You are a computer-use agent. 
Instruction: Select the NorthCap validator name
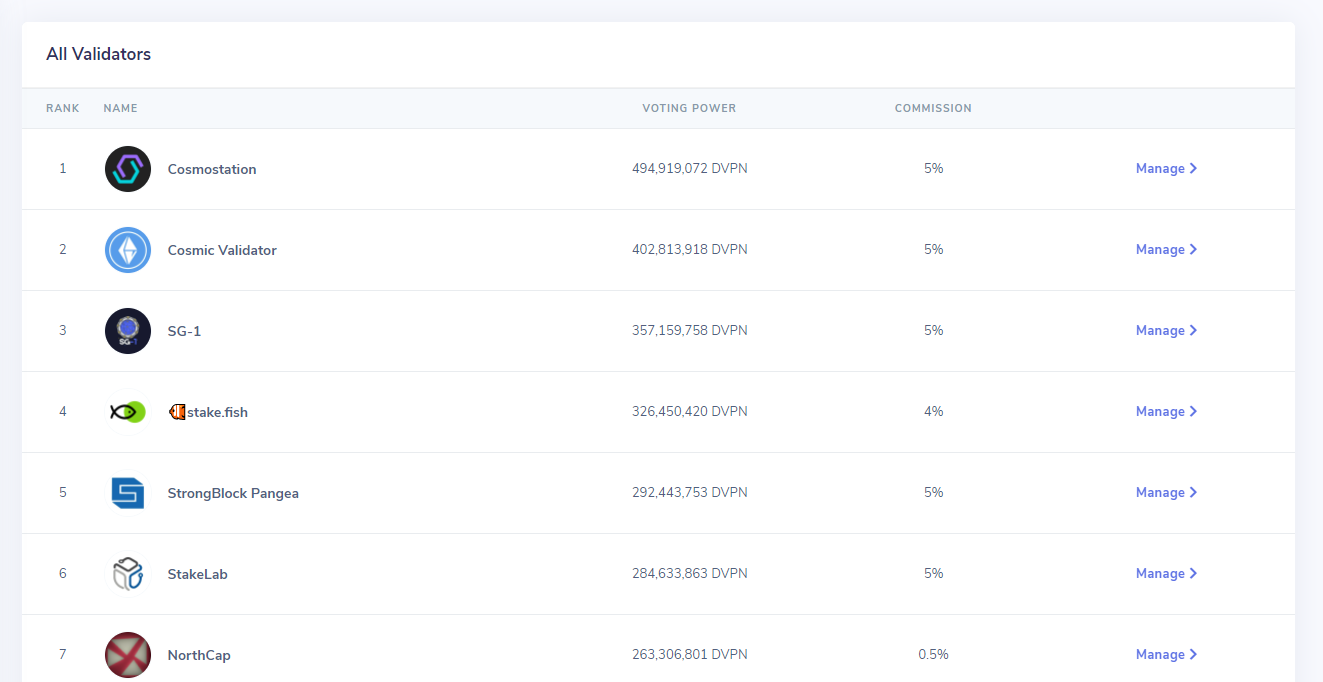(199, 656)
